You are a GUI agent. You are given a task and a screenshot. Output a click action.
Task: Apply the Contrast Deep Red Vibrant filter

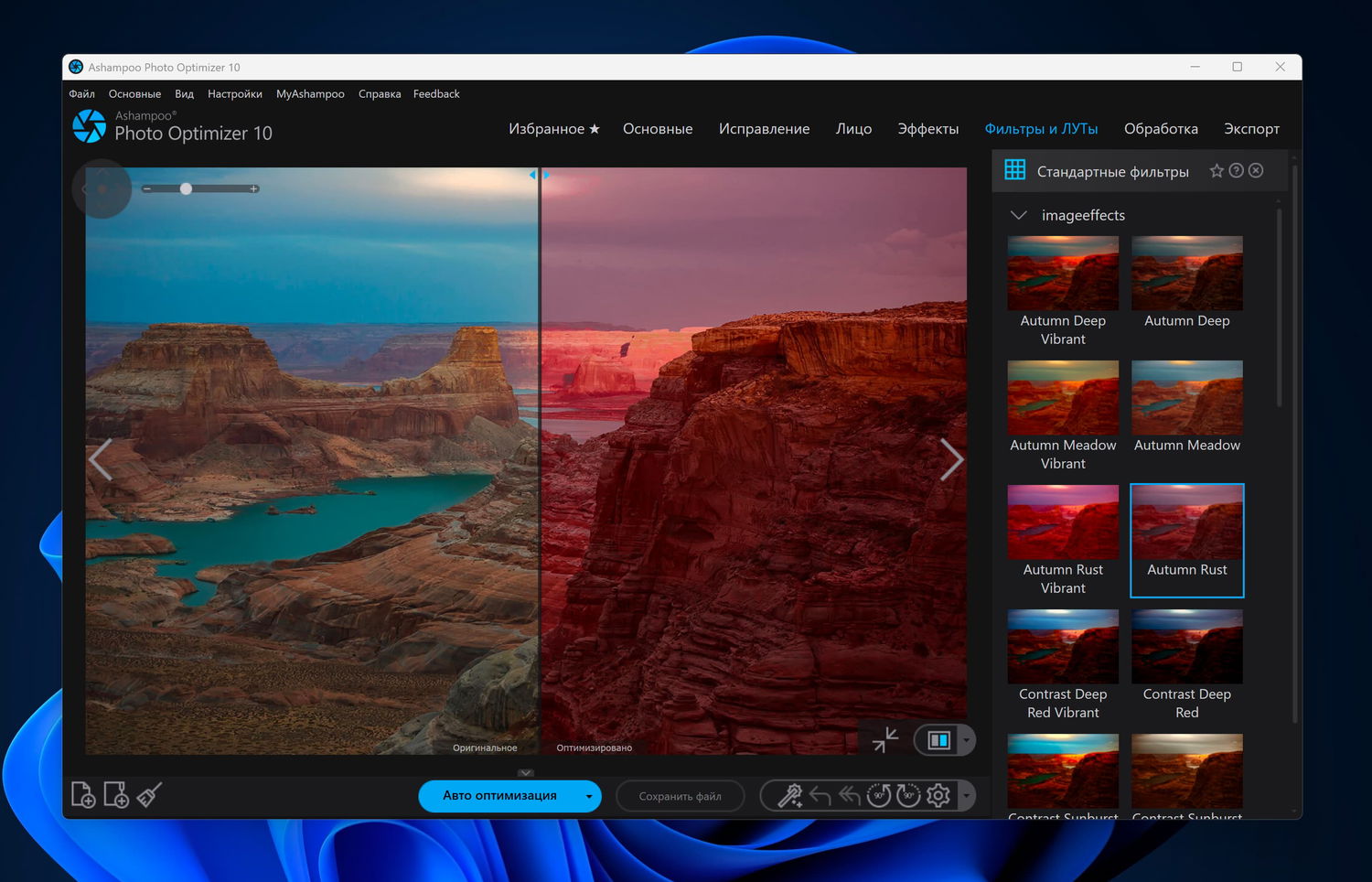[x=1063, y=665]
